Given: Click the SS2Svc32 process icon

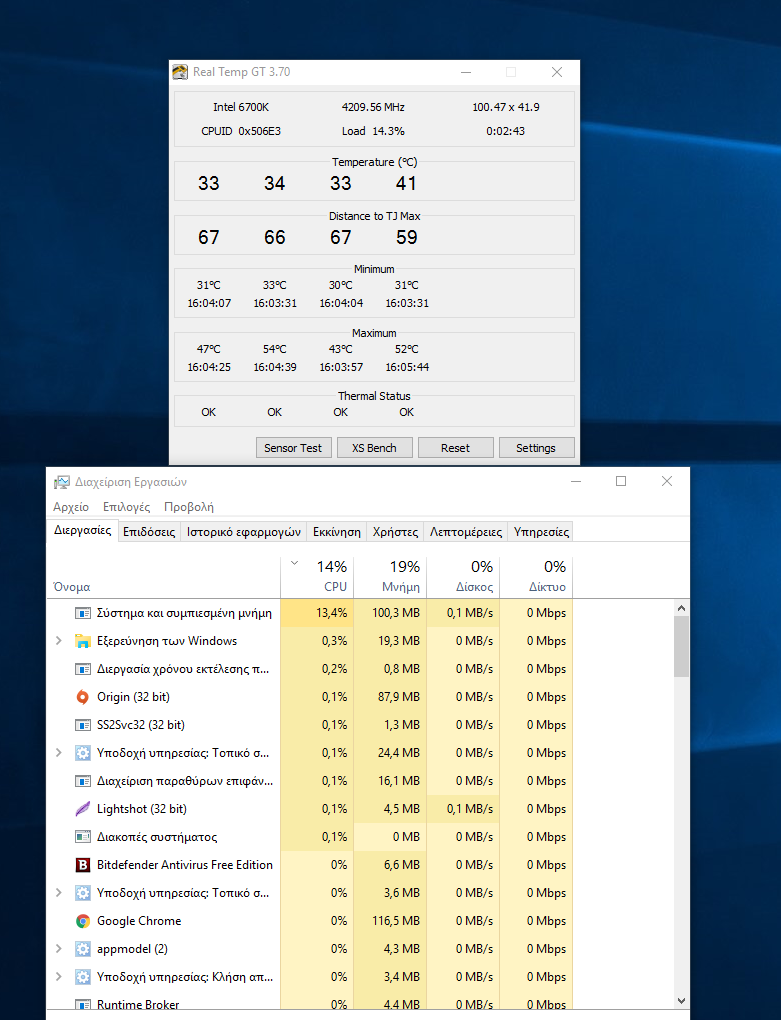Looking at the screenshot, I should tap(83, 725).
